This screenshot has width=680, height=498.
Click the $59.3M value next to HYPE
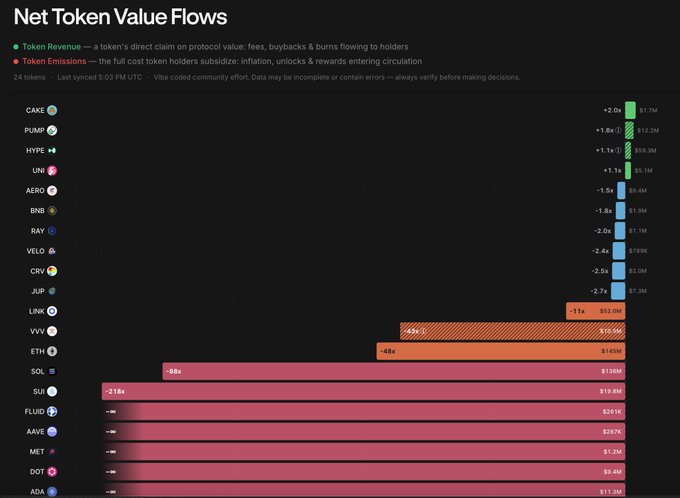(645, 151)
